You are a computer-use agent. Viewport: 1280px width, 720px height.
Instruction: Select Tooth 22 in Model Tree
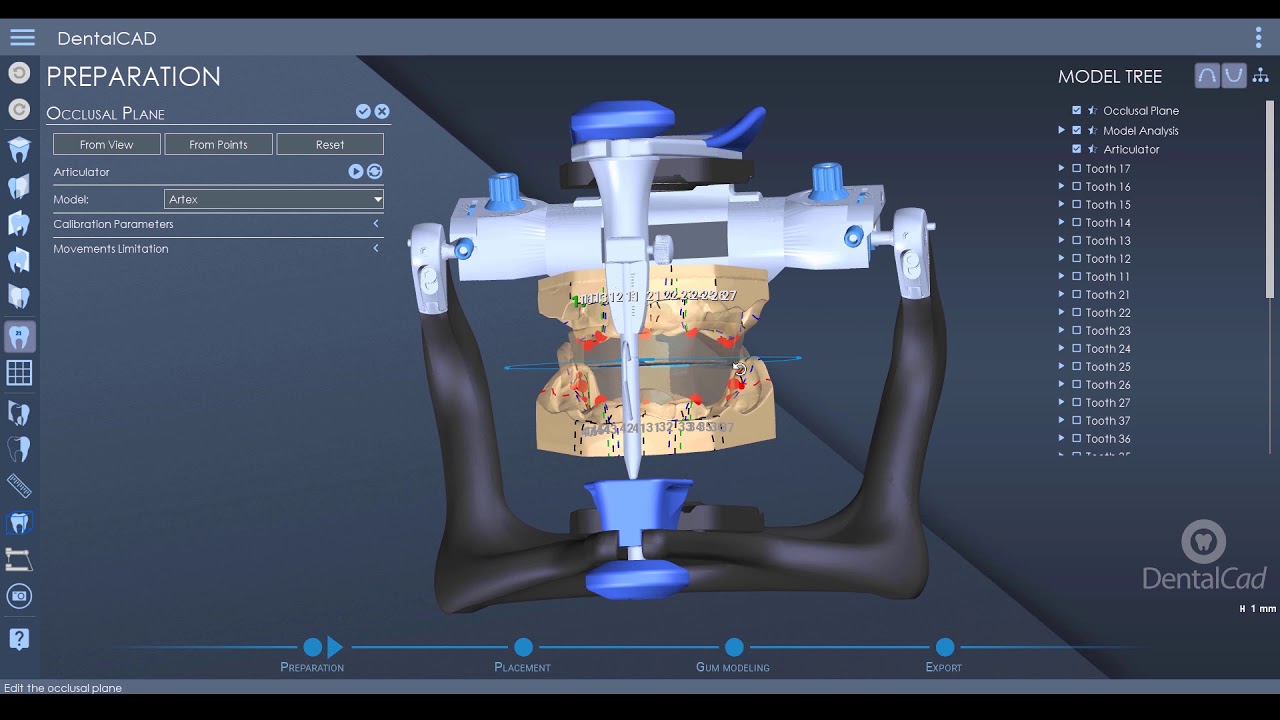tap(1108, 313)
